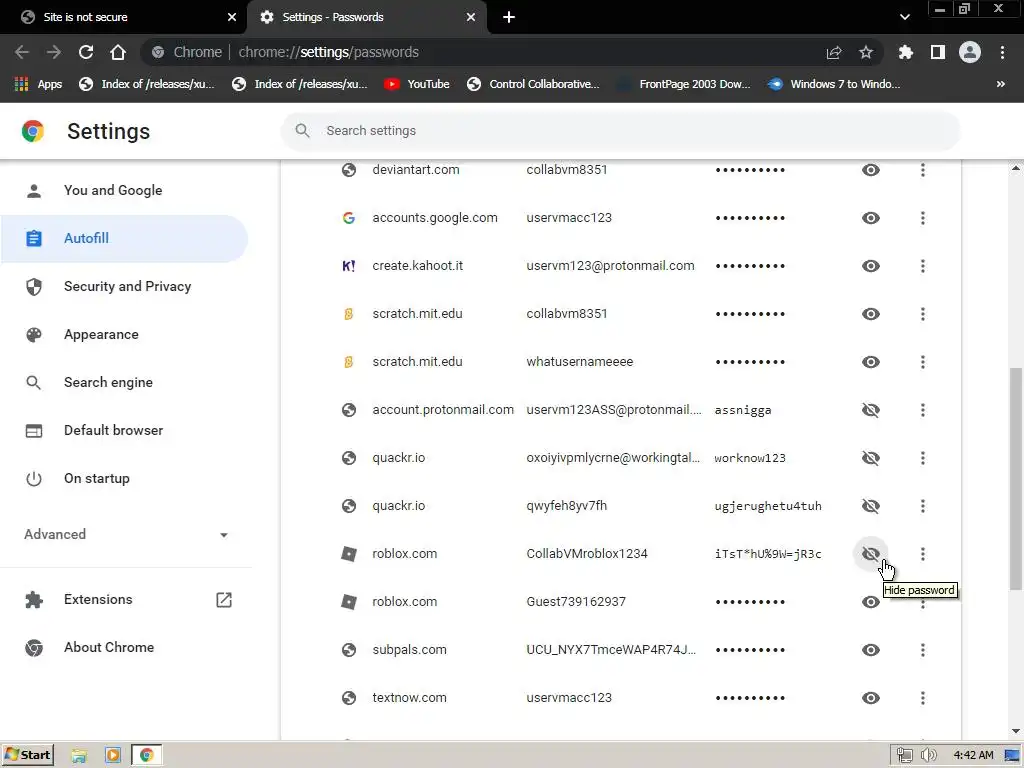This screenshot has height=768, width=1024.
Task: Open the Chrome profile avatar
Action: click(x=970, y=52)
